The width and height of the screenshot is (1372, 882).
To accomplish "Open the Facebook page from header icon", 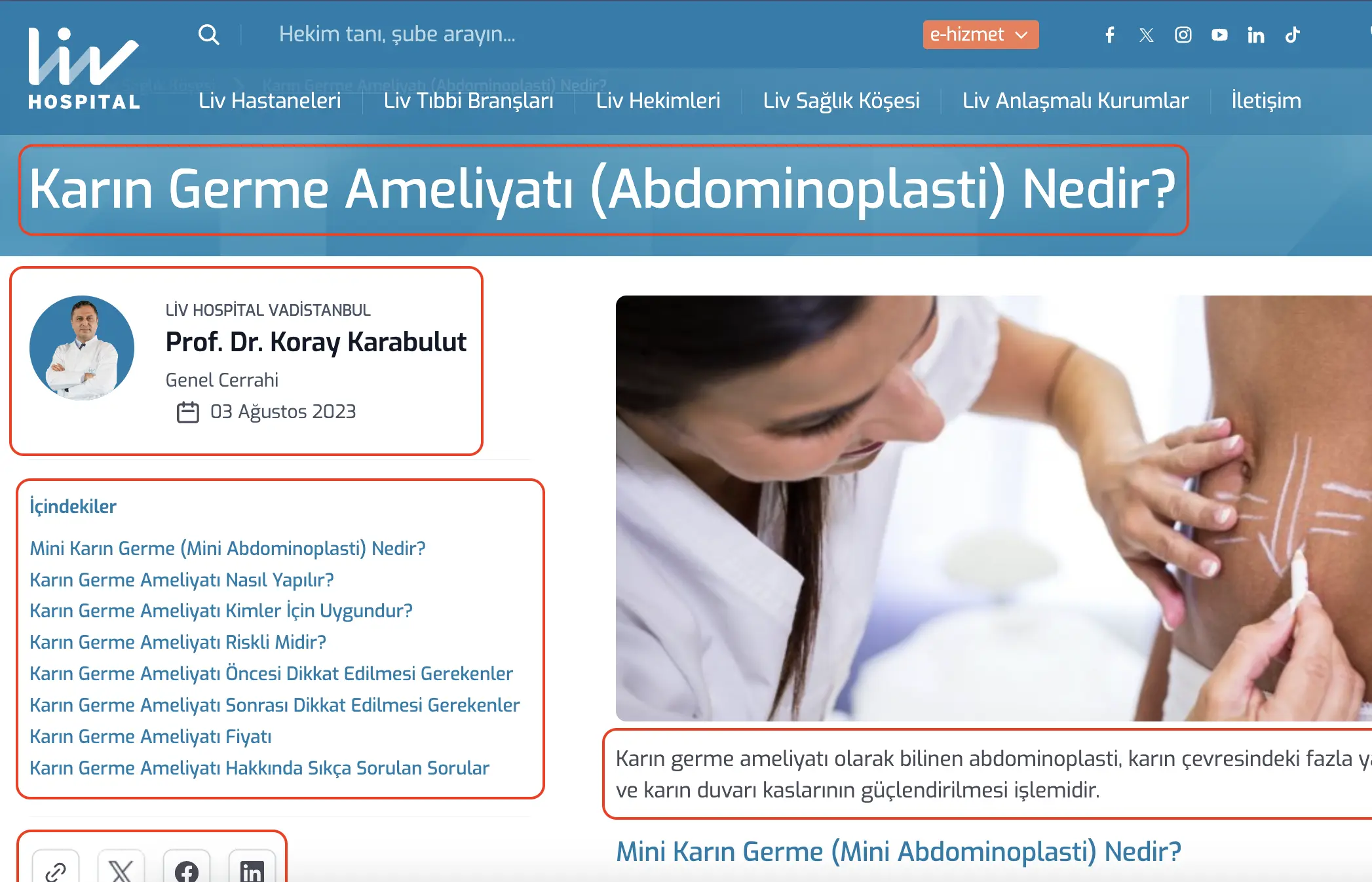I will click(1110, 35).
